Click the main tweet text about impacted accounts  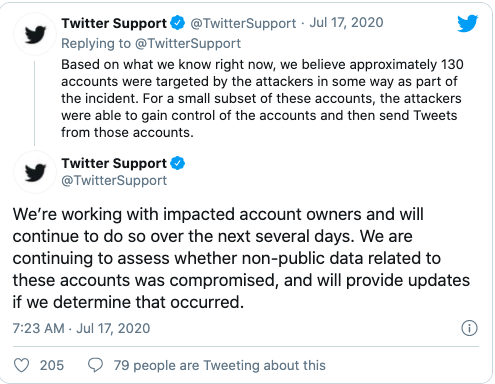(241, 258)
